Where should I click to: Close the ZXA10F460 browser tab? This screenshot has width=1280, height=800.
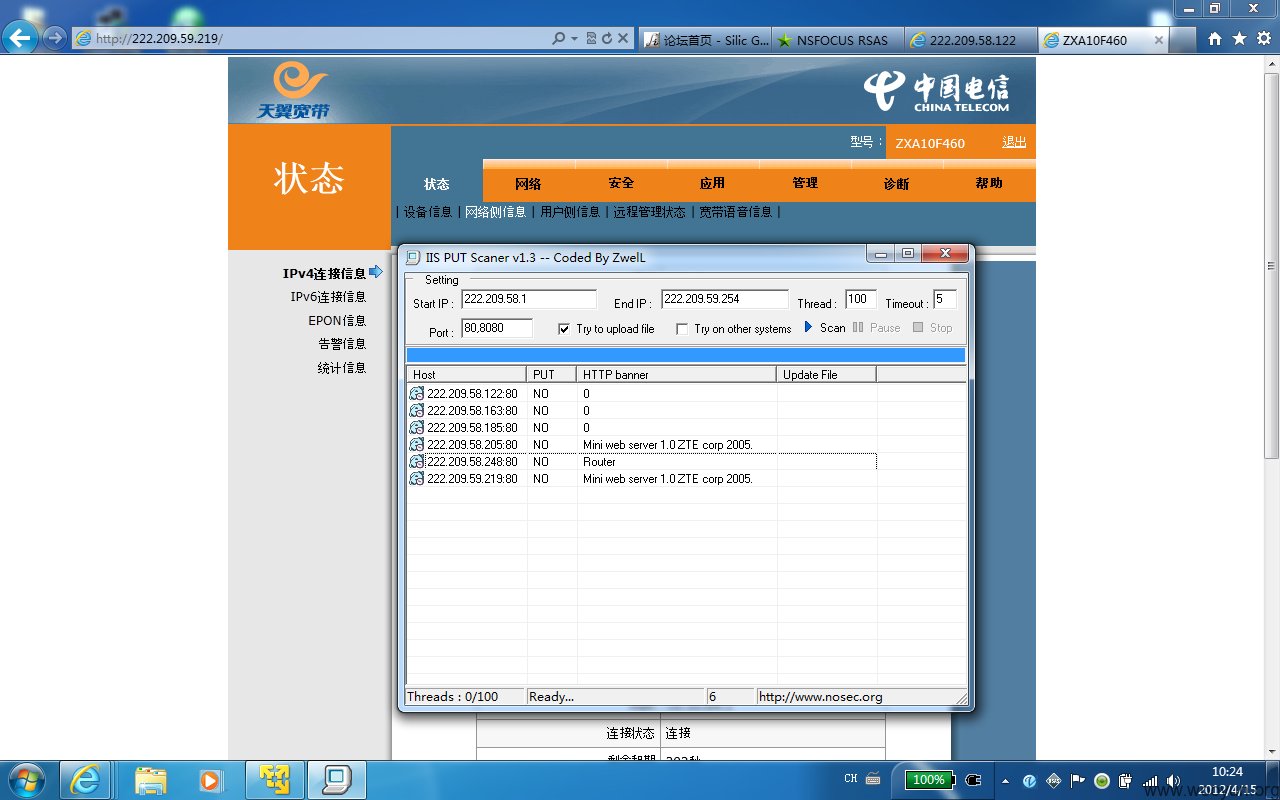pyautogui.click(x=1159, y=40)
